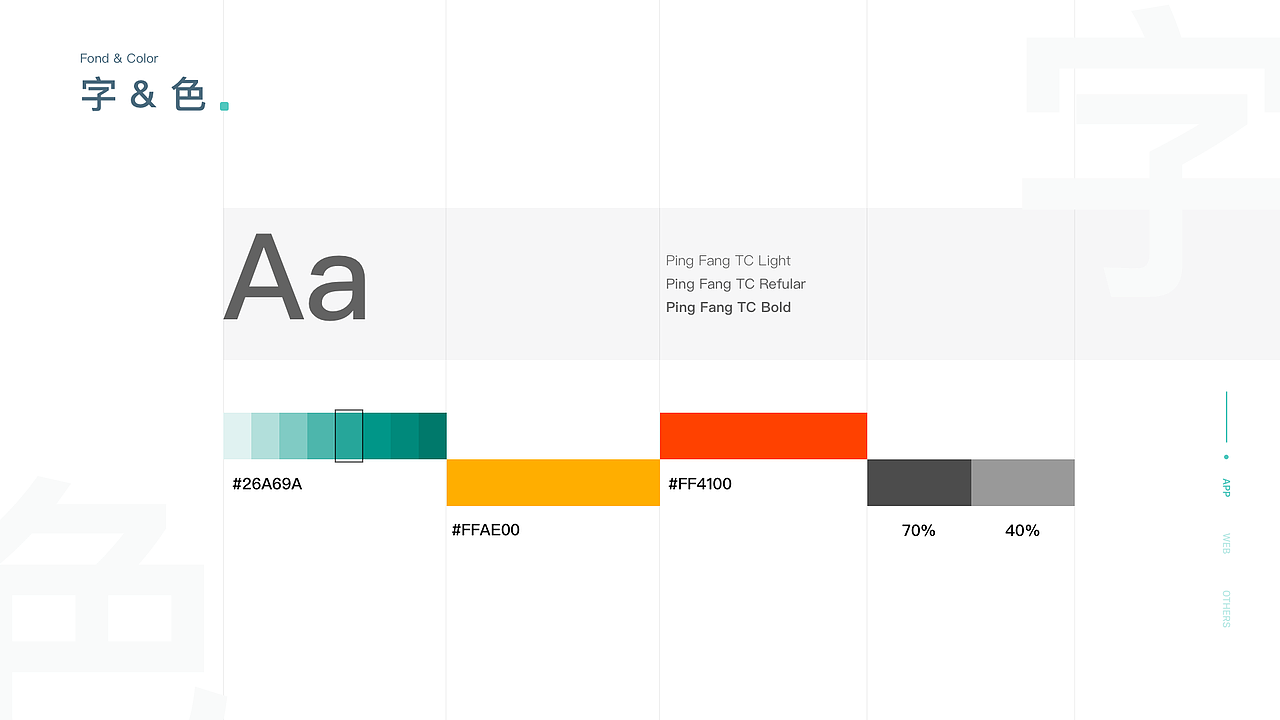
Task: Click the Fond & Color heading text
Action: 119,59
